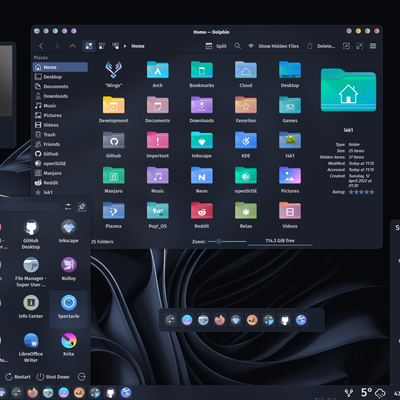The width and height of the screenshot is (400, 400).
Task: Switch to icons view mode
Action: click(x=89, y=46)
